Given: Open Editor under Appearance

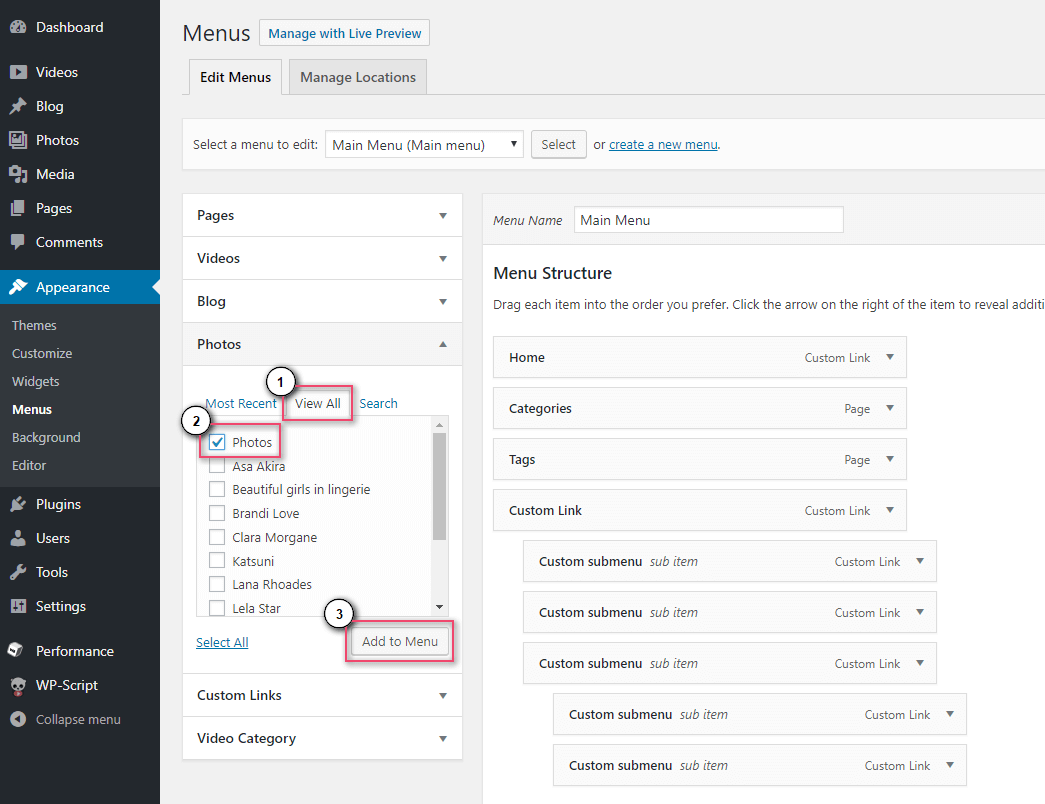Looking at the screenshot, I should [29, 465].
